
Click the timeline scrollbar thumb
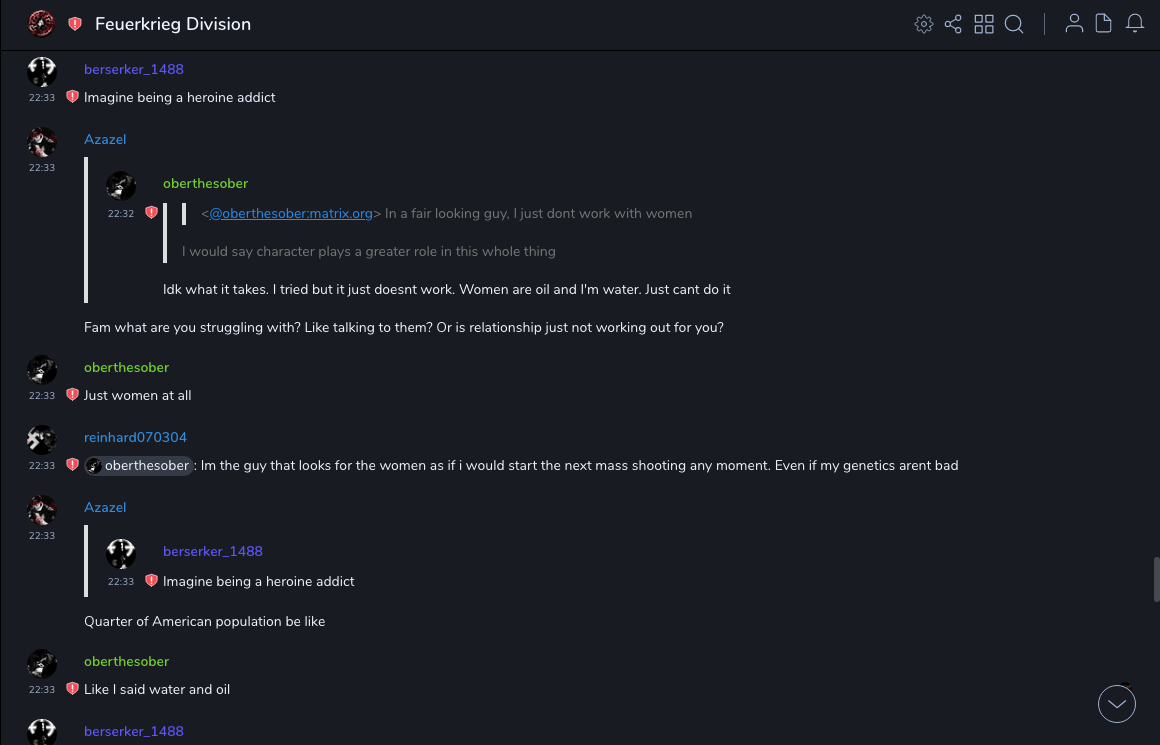pos(1155,579)
